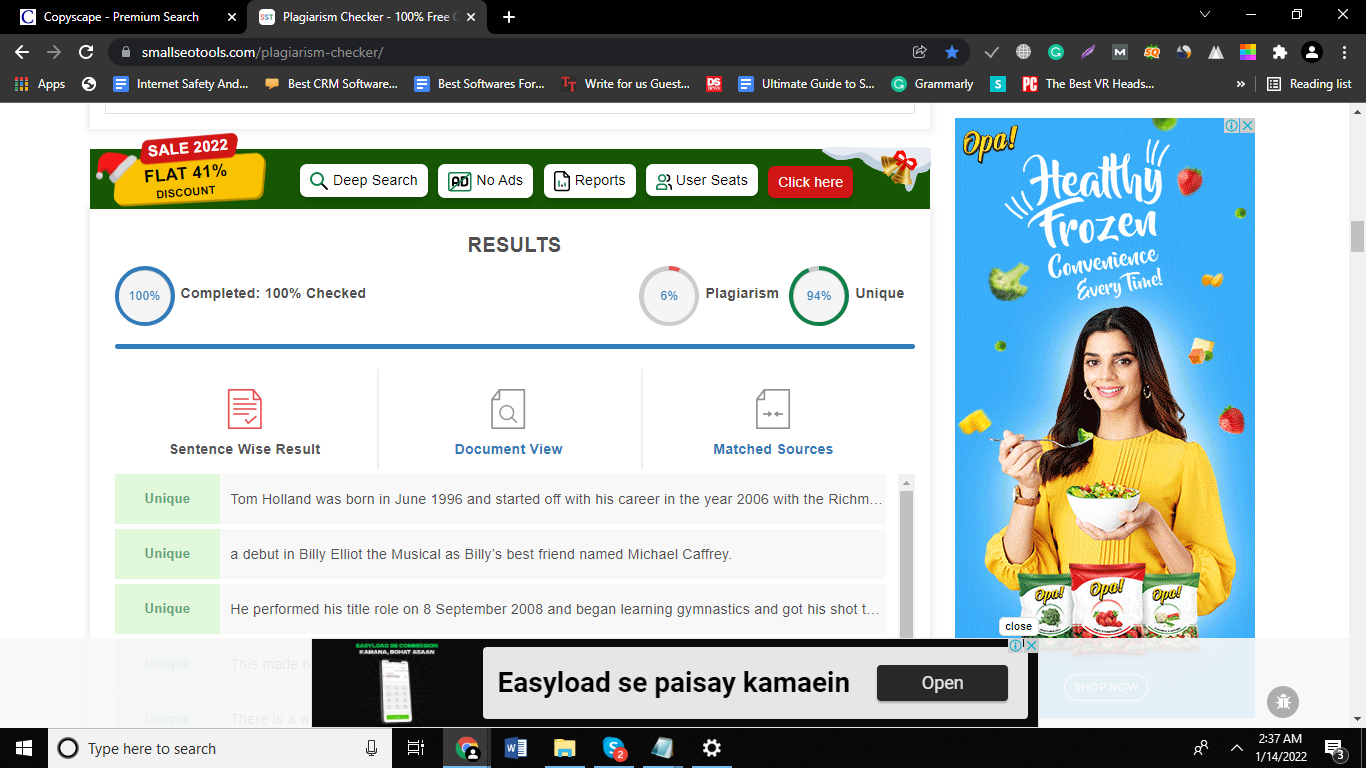Click the Sentence Wise Result icon

tap(245, 409)
